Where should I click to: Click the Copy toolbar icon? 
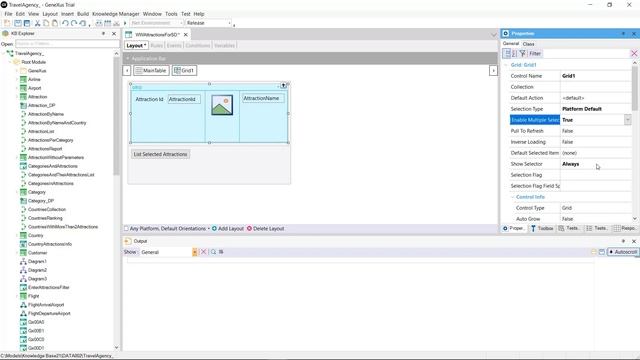click(46, 23)
